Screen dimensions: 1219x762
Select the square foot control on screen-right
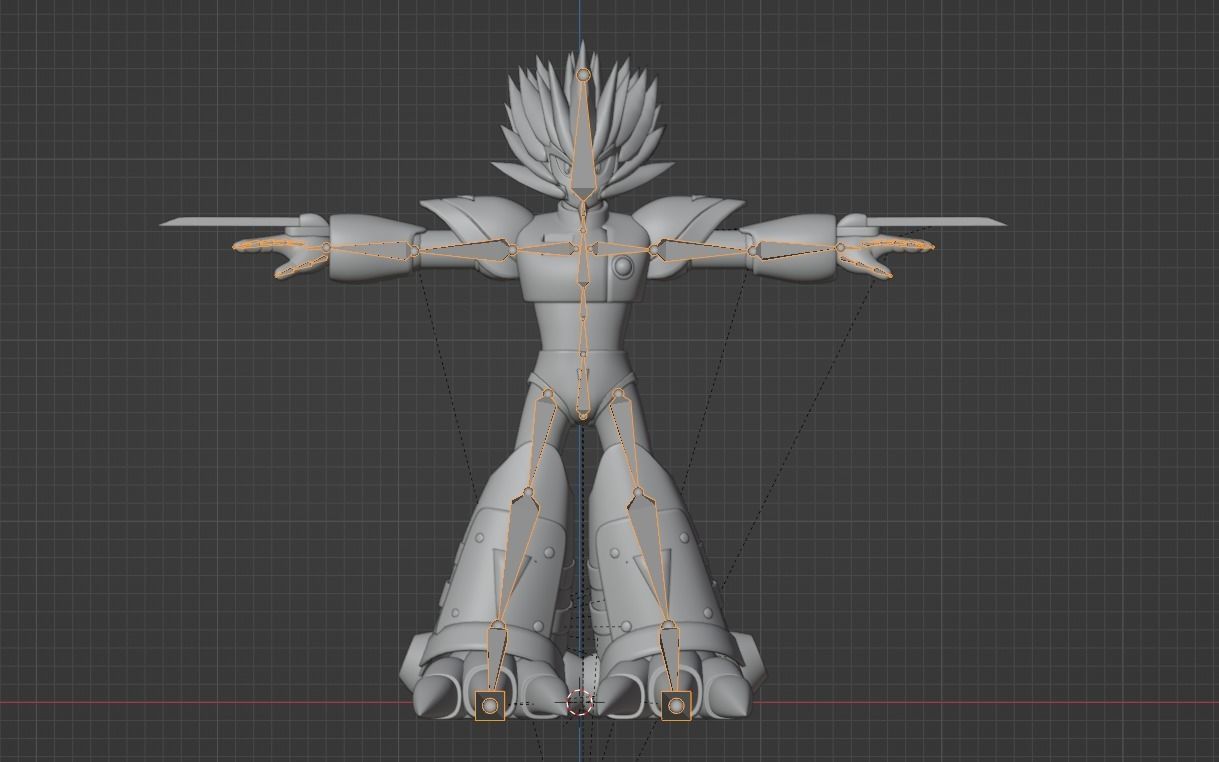click(x=676, y=706)
